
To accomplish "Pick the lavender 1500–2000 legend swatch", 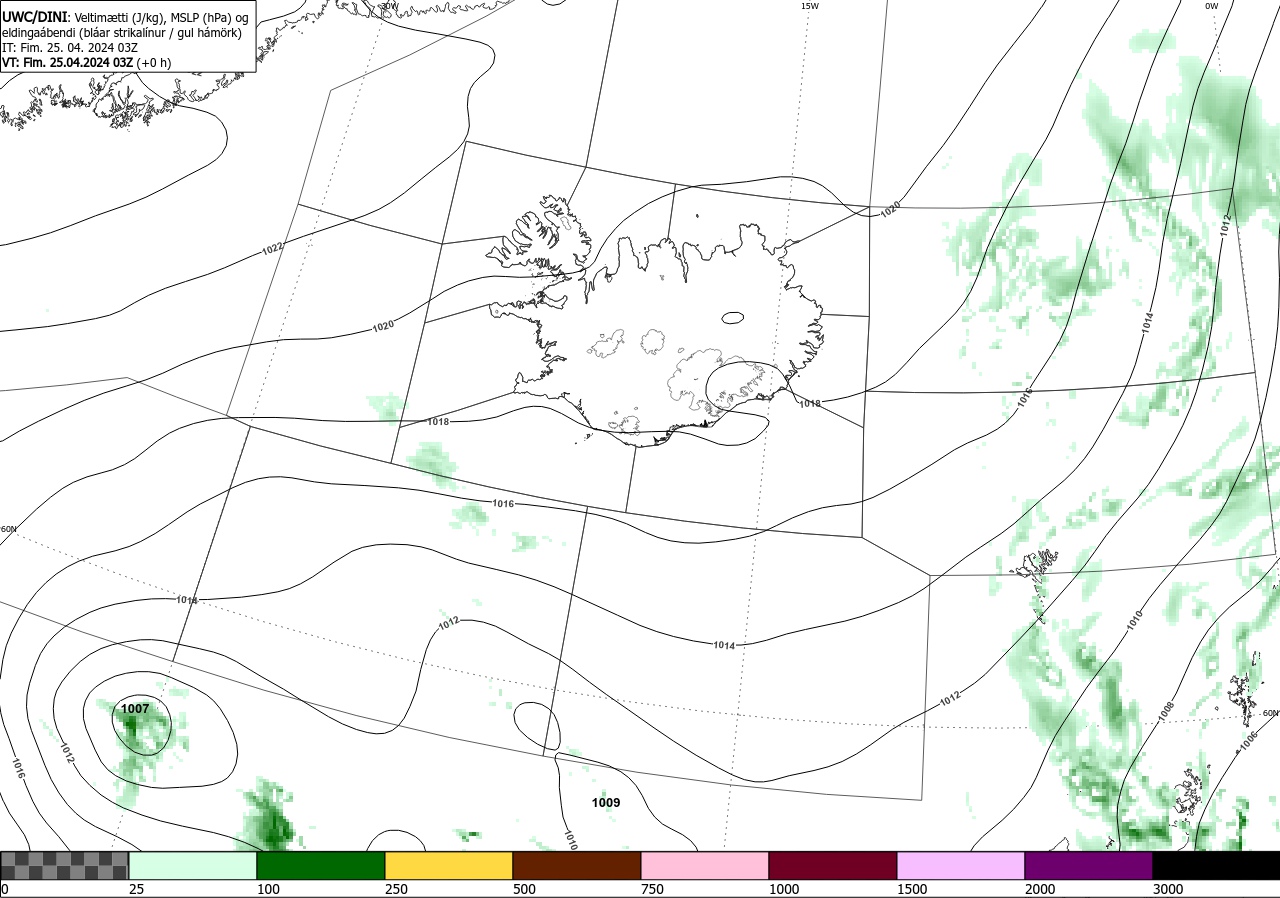I will point(961,865).
